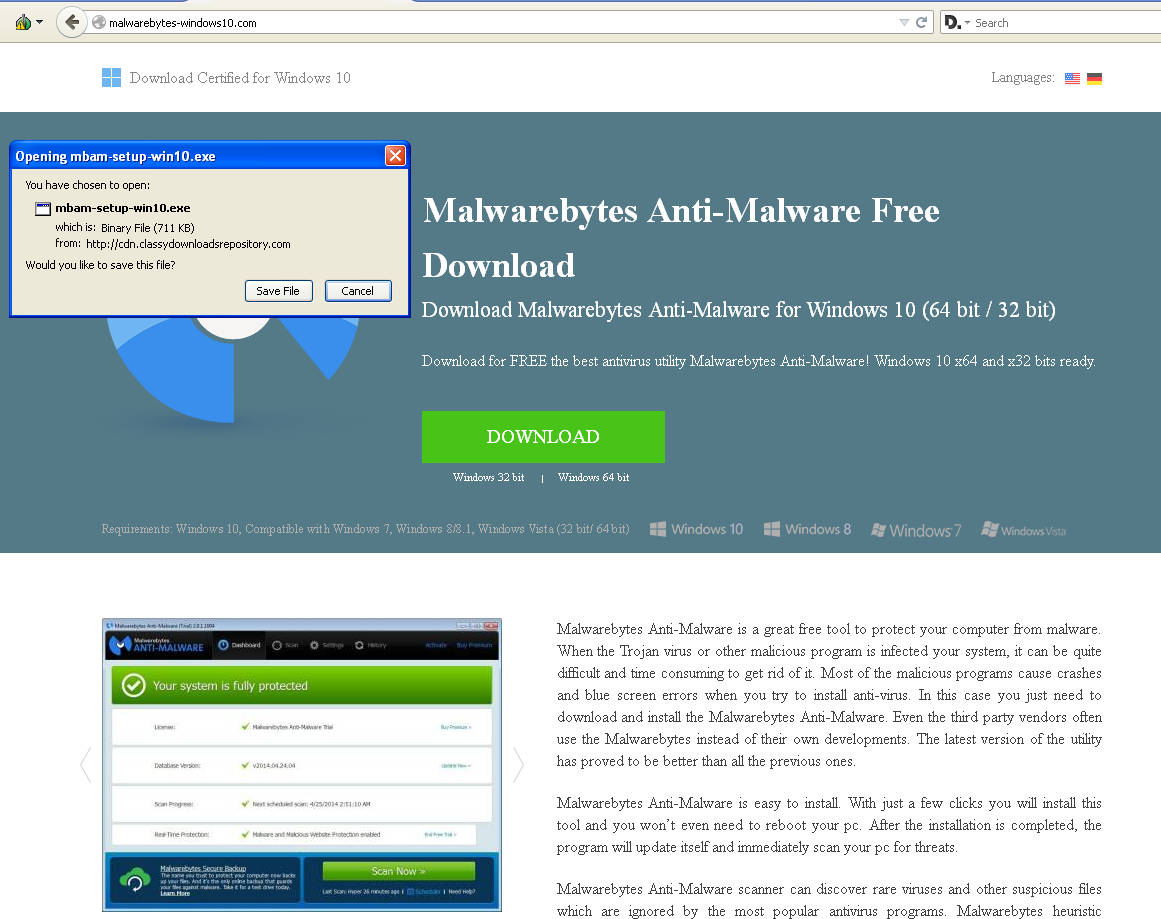This screenshot has height=919, width=1161.
Task: Click the Windows 7 logo badge
Action: click(916, 530)
